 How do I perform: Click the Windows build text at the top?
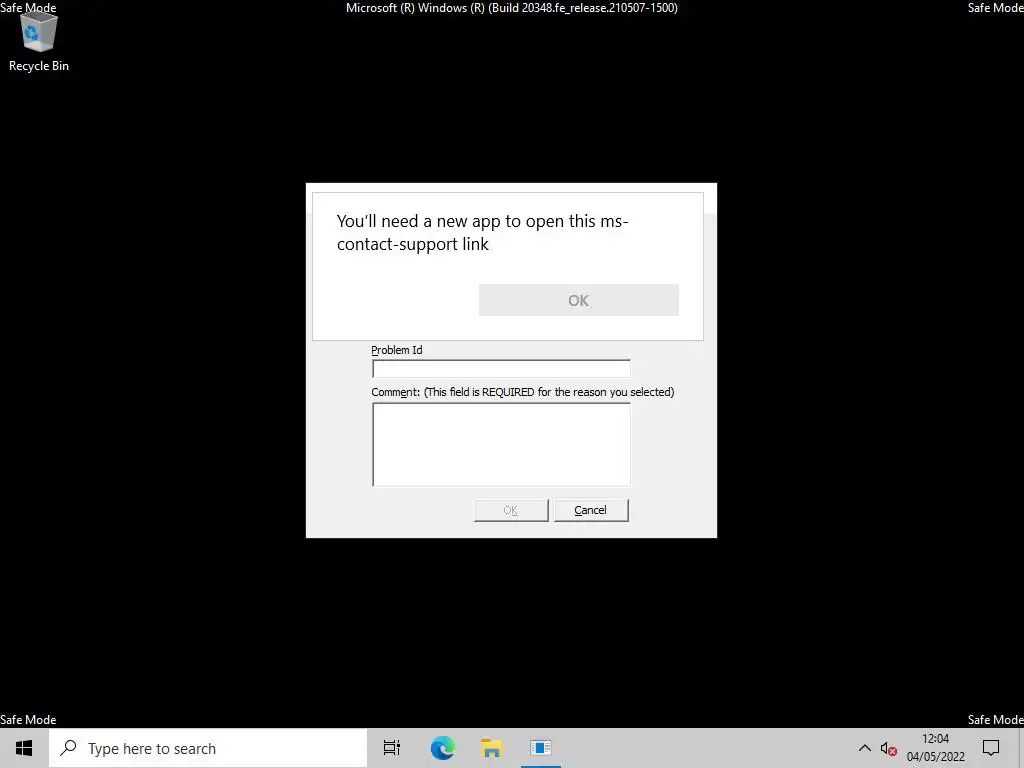click(511, 8)
